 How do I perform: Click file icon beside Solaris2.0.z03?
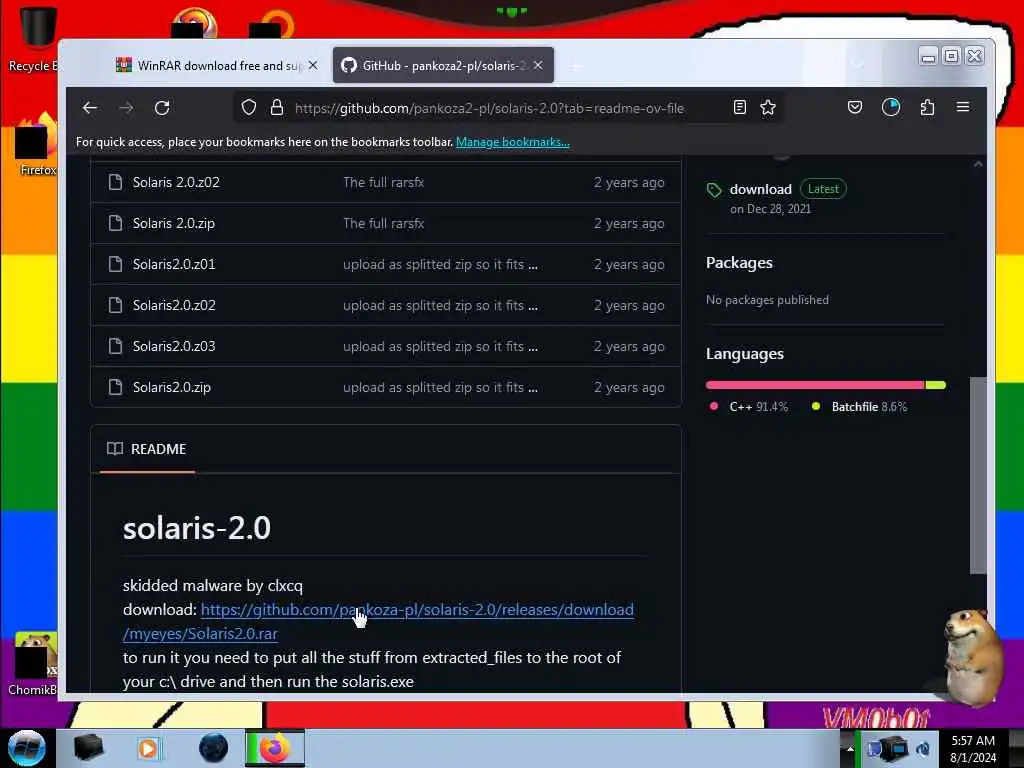[116, 346]
